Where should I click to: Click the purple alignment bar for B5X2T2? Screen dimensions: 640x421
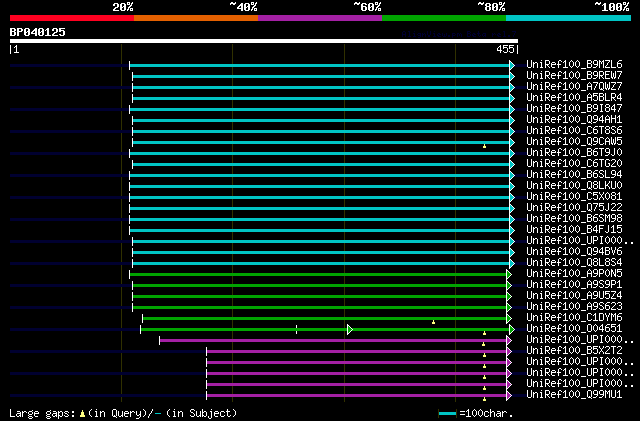tap(356, 352)
